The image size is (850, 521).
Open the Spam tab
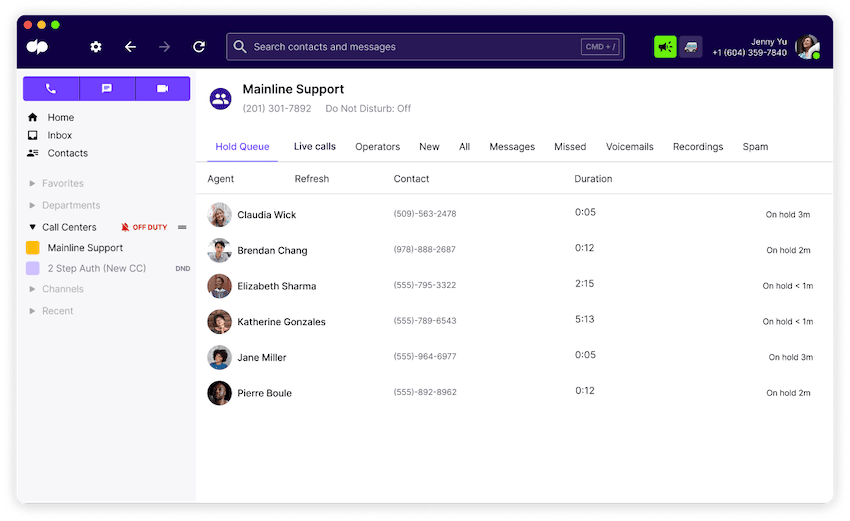pyautogui.click(x=755, y=146)
